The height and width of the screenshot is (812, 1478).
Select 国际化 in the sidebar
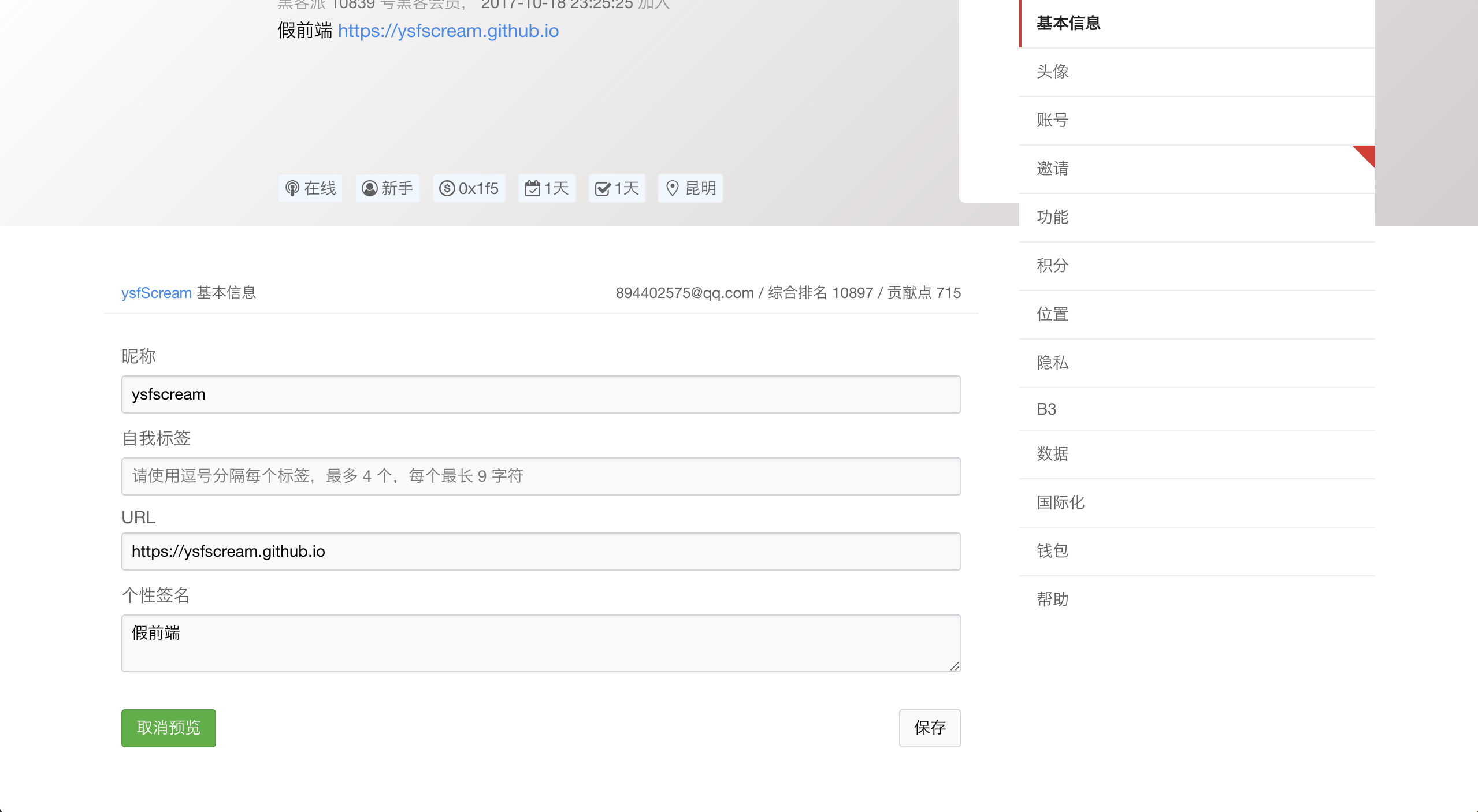click(1060, 502)
